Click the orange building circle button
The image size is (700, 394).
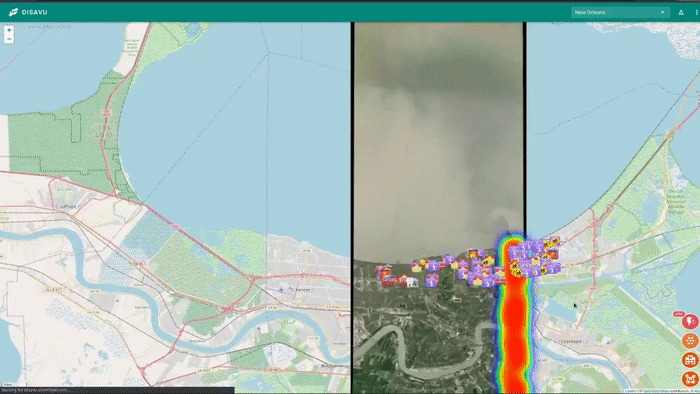690,360
